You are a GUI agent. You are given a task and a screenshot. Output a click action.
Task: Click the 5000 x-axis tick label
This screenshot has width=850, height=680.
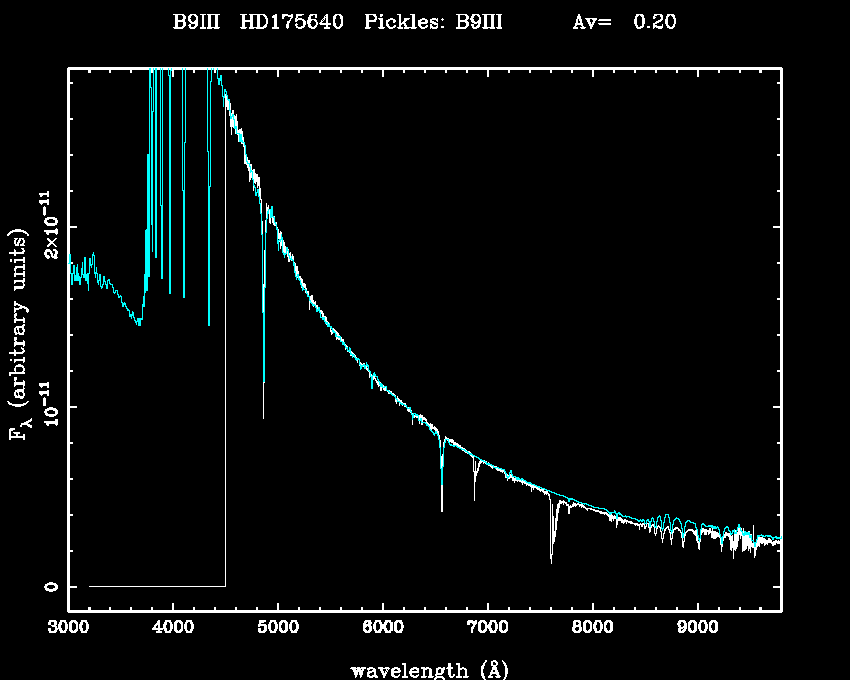tap(278, 630)
